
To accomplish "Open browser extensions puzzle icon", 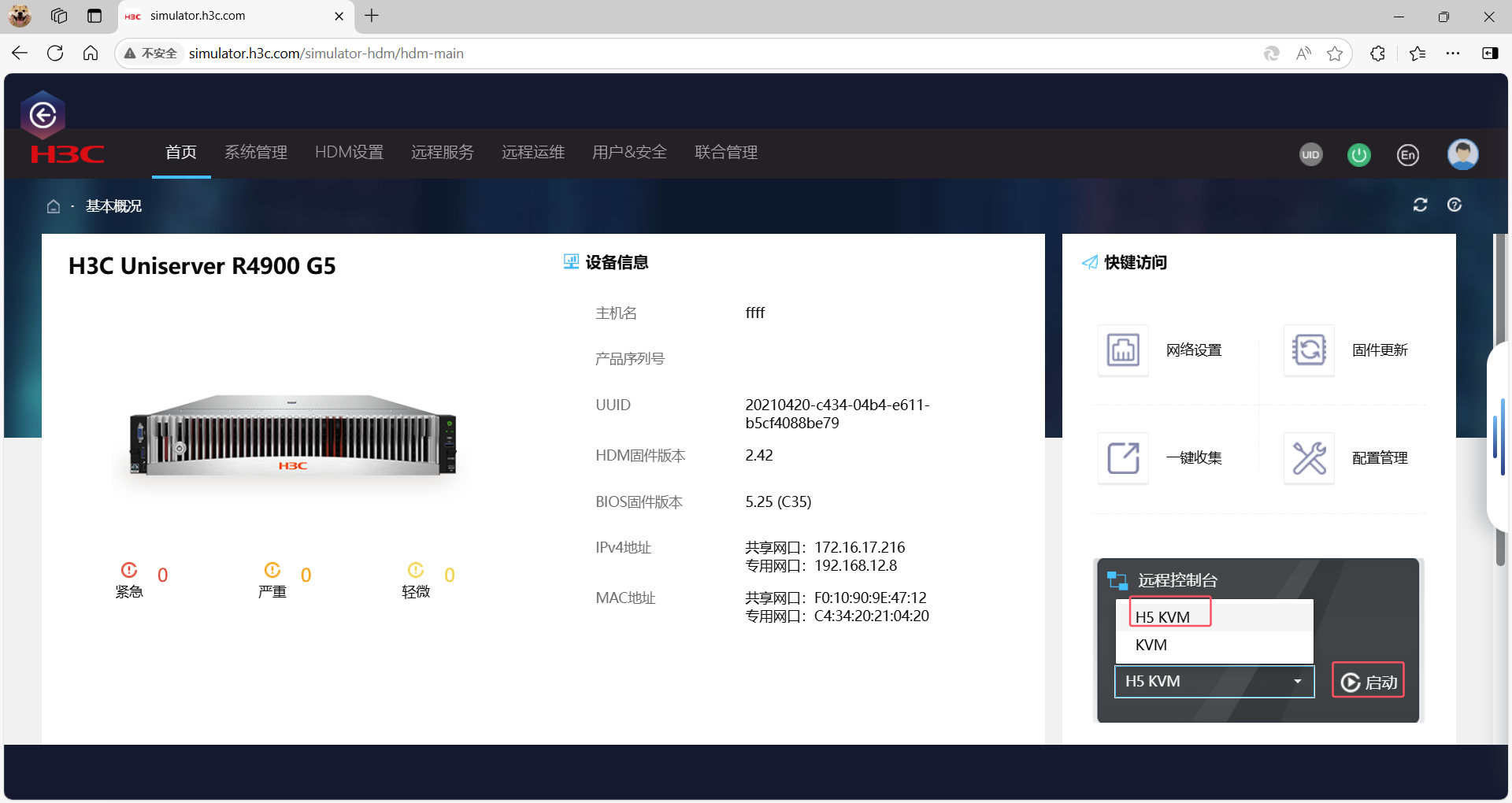I will pos(1377,54).
